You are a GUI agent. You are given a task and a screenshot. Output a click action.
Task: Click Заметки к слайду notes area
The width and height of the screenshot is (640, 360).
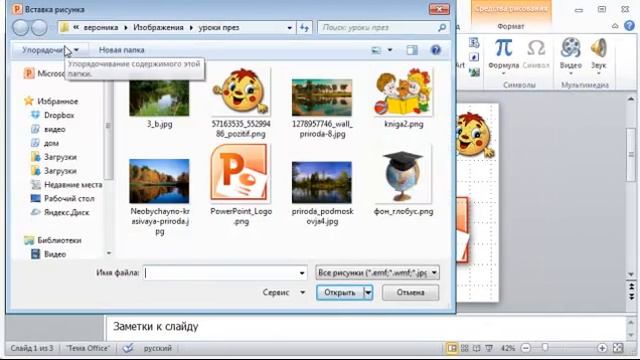pos(365,328)
